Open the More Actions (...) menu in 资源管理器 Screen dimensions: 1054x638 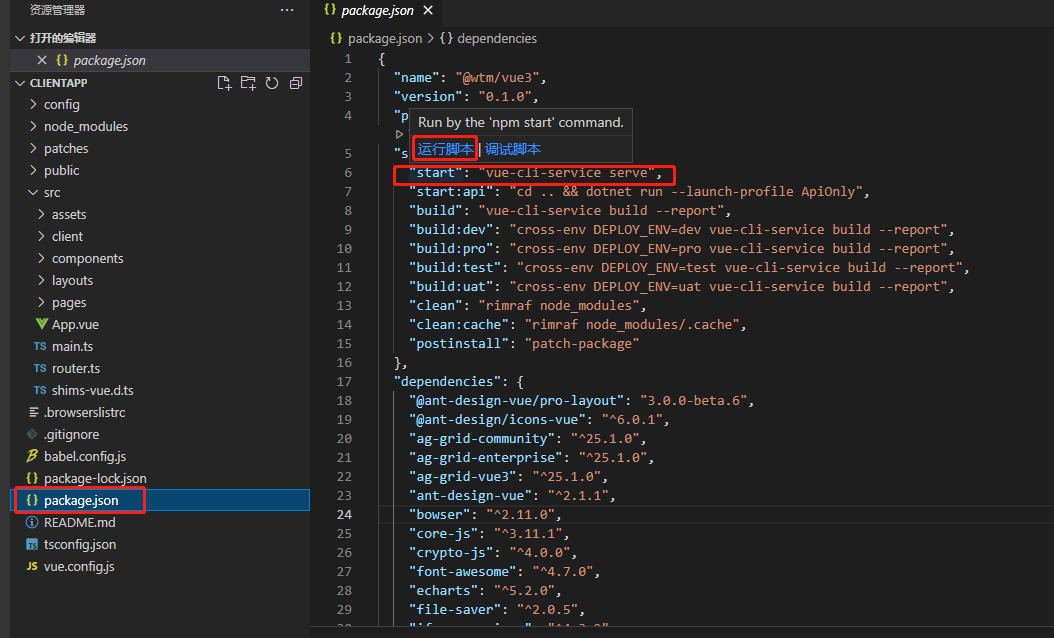tap(287, 10)
